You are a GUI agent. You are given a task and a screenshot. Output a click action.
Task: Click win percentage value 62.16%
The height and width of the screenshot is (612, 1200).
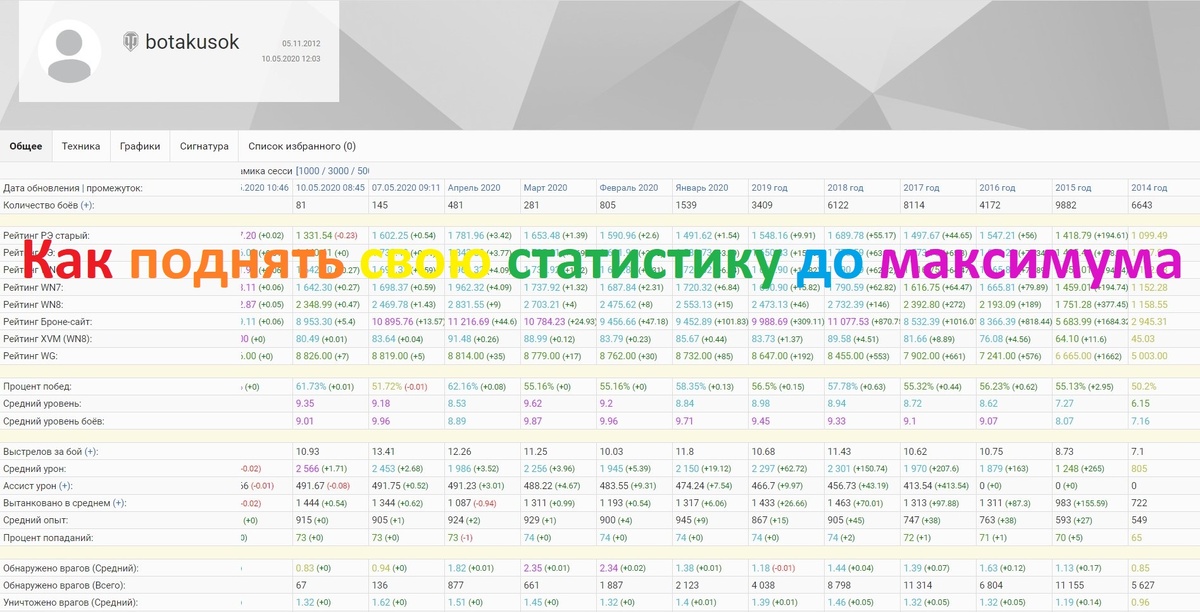click(x=464, y=386)
